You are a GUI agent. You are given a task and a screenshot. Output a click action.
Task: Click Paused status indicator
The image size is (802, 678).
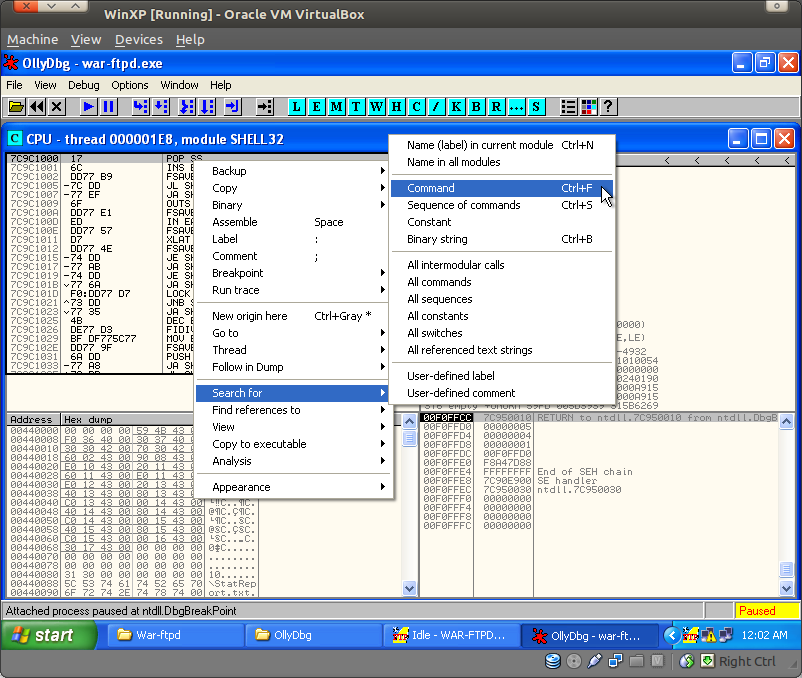pos(767,611)
